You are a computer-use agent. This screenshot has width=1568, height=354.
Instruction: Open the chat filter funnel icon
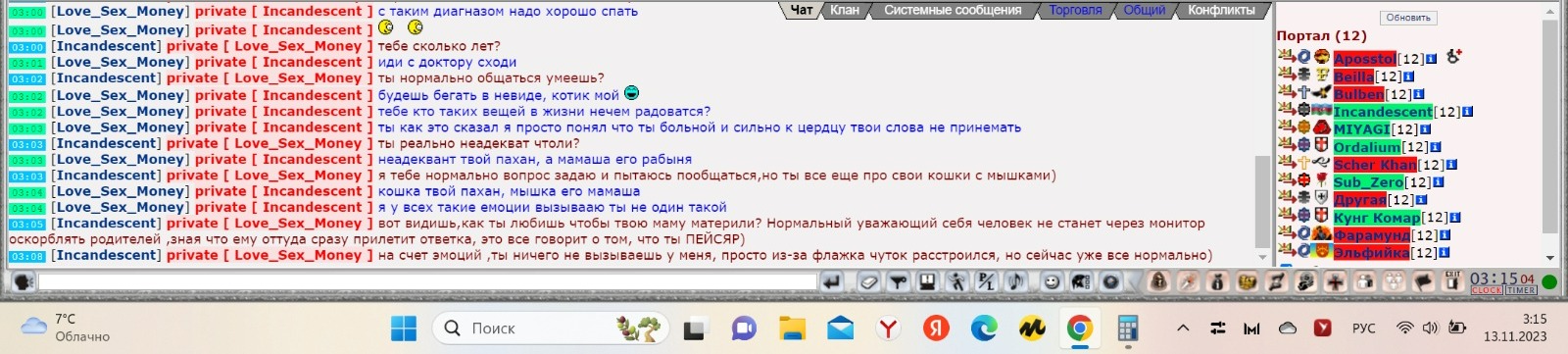click(898, 282)
